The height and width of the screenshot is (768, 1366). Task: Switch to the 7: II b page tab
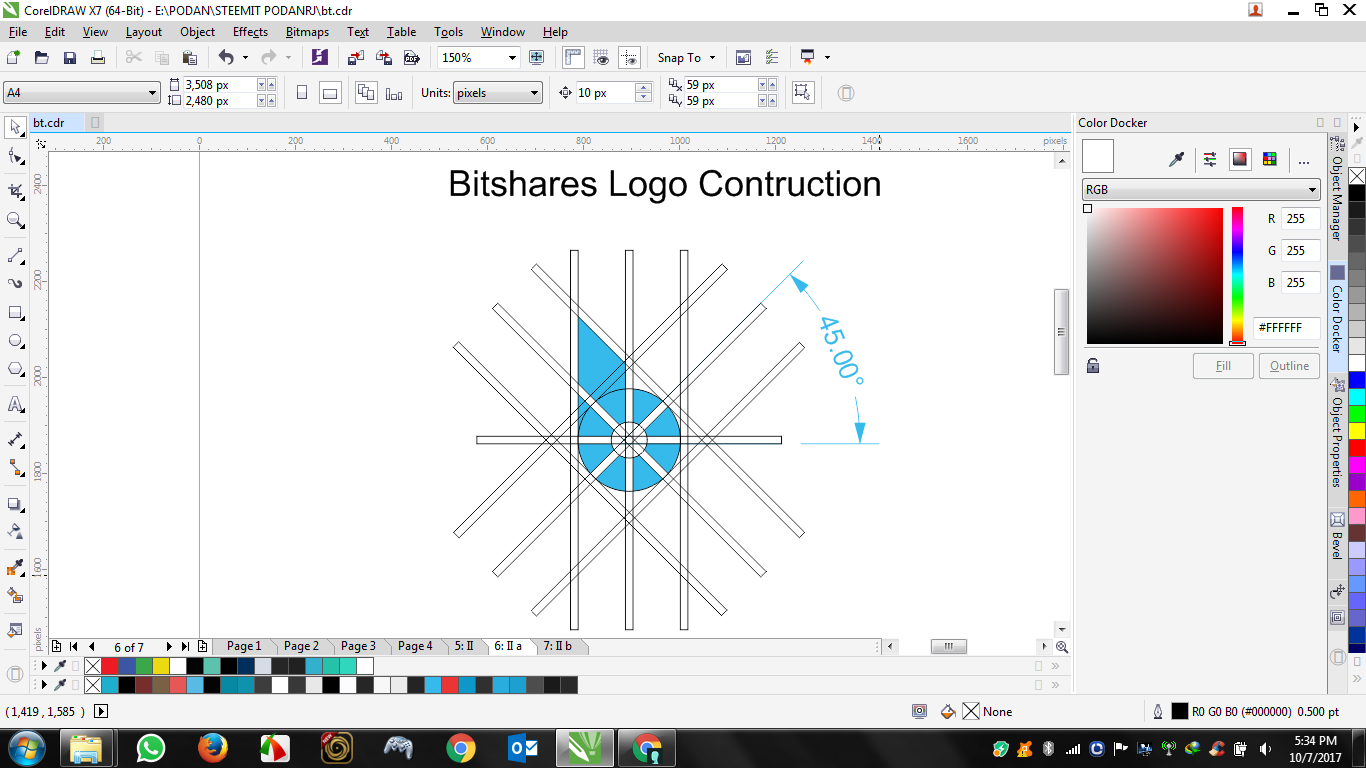557,646
